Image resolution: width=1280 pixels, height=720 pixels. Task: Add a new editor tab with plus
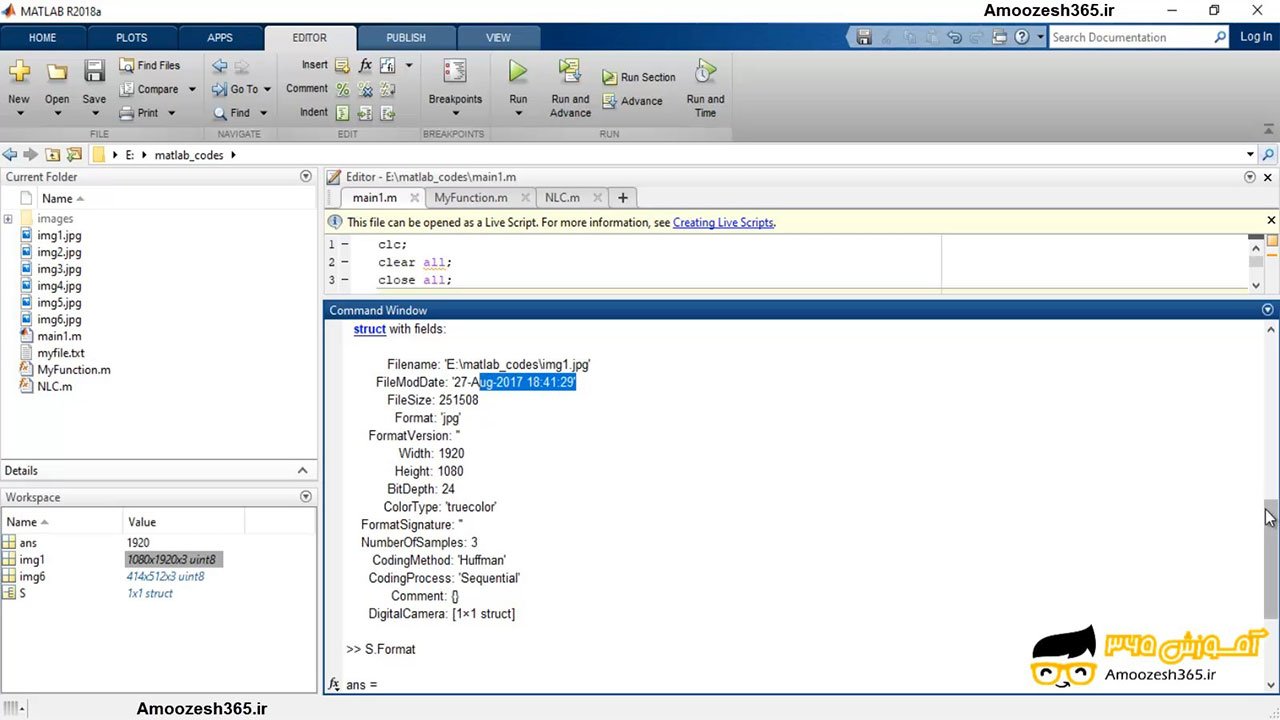pyautogui.click(x=622, y=198)
